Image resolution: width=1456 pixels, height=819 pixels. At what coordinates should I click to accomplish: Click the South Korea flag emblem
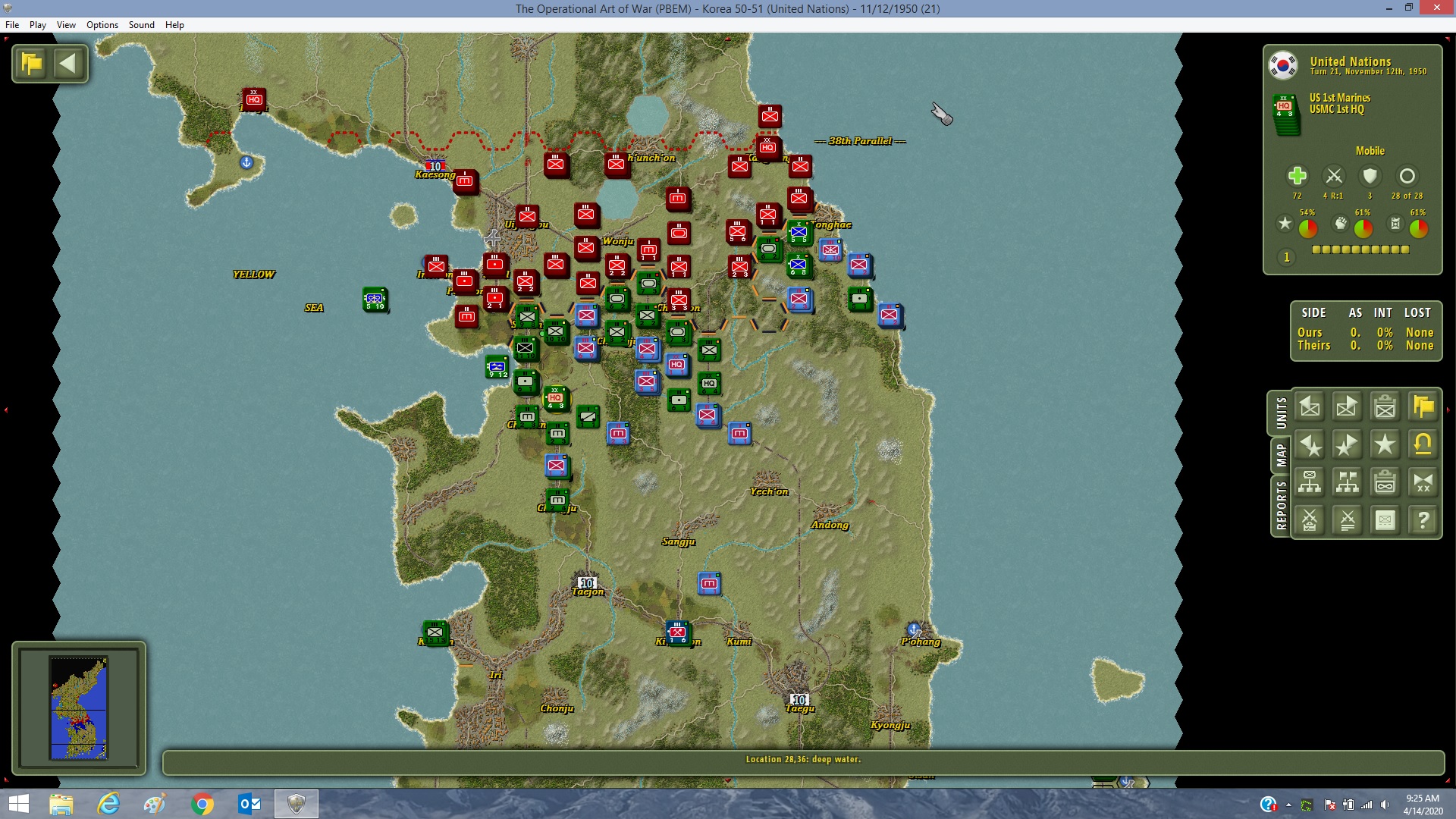(1283, 66)
